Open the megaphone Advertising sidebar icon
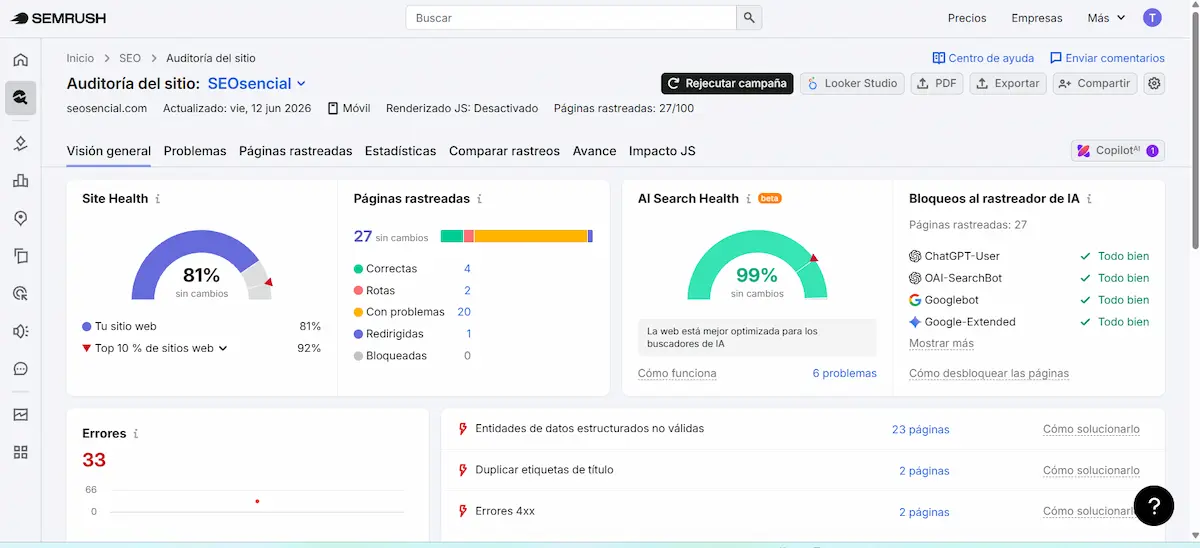 click(x=20, y=331)
